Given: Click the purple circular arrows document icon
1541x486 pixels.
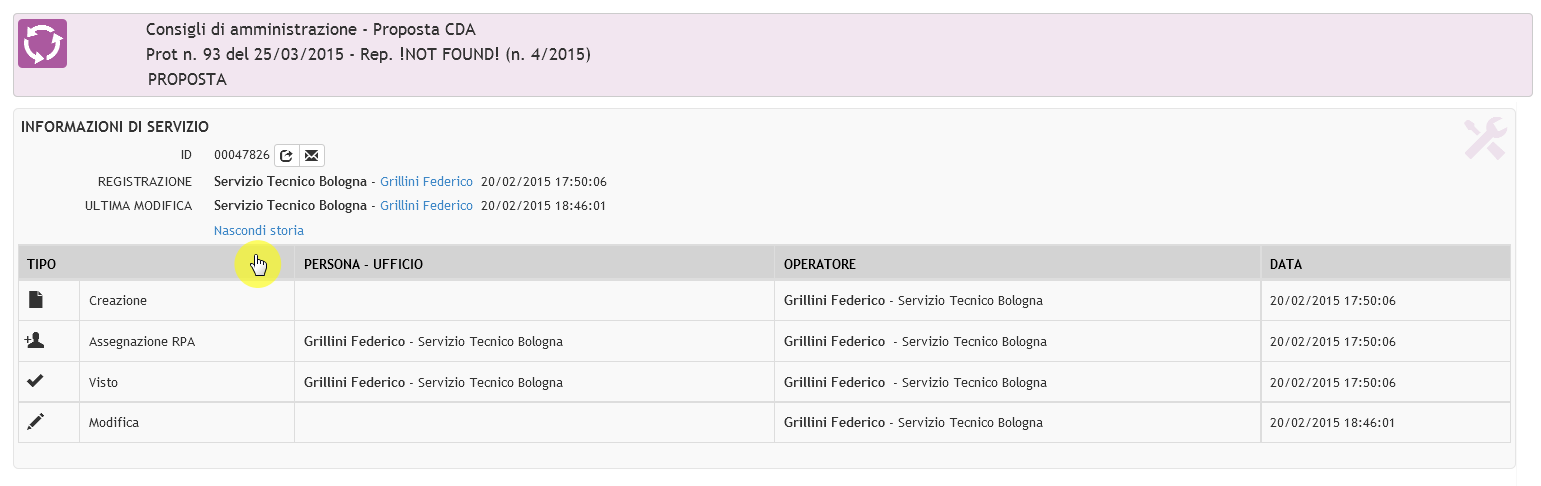Looking at the screenshot, I should coord(43,44).
